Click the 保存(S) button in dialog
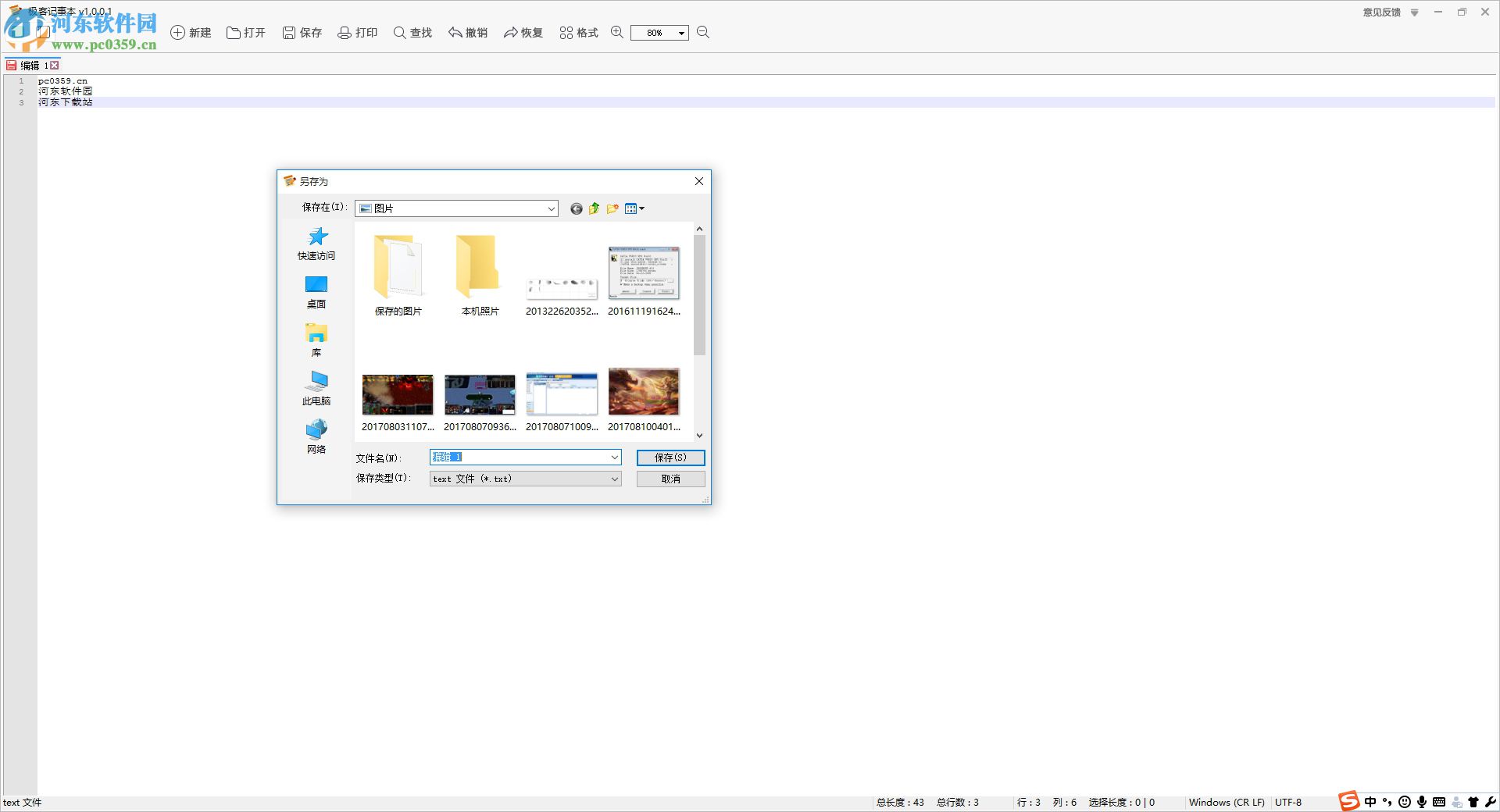 [x=670, y=458]
